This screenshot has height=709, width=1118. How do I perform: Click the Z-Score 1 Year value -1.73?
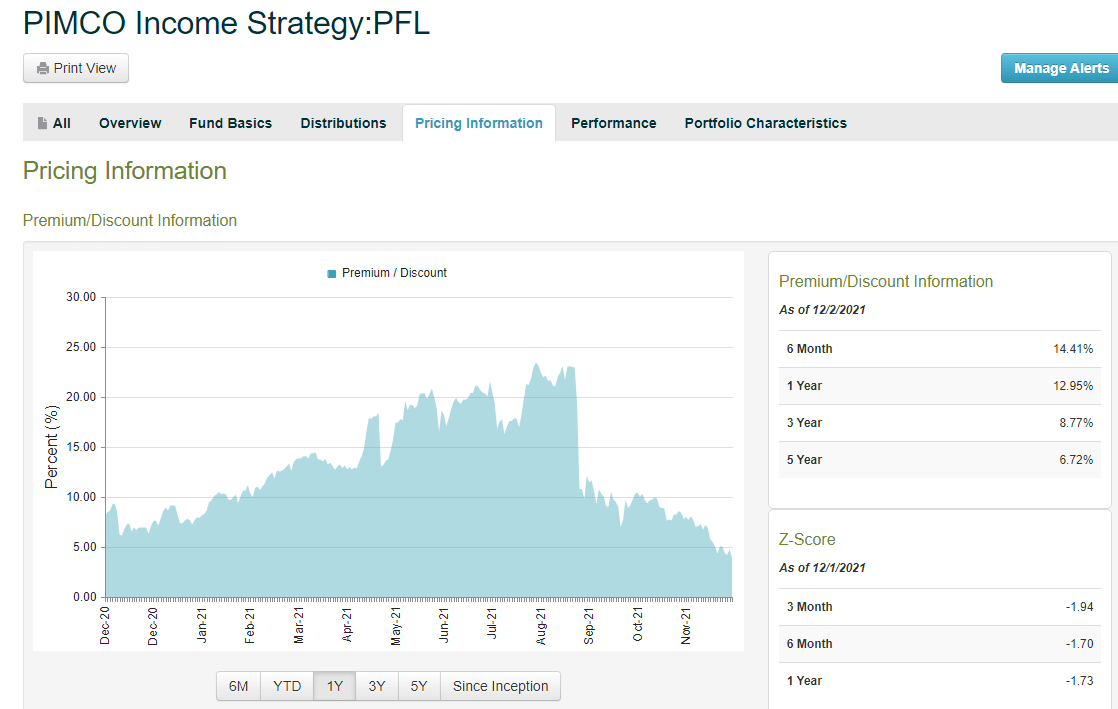pos(1079,681)
